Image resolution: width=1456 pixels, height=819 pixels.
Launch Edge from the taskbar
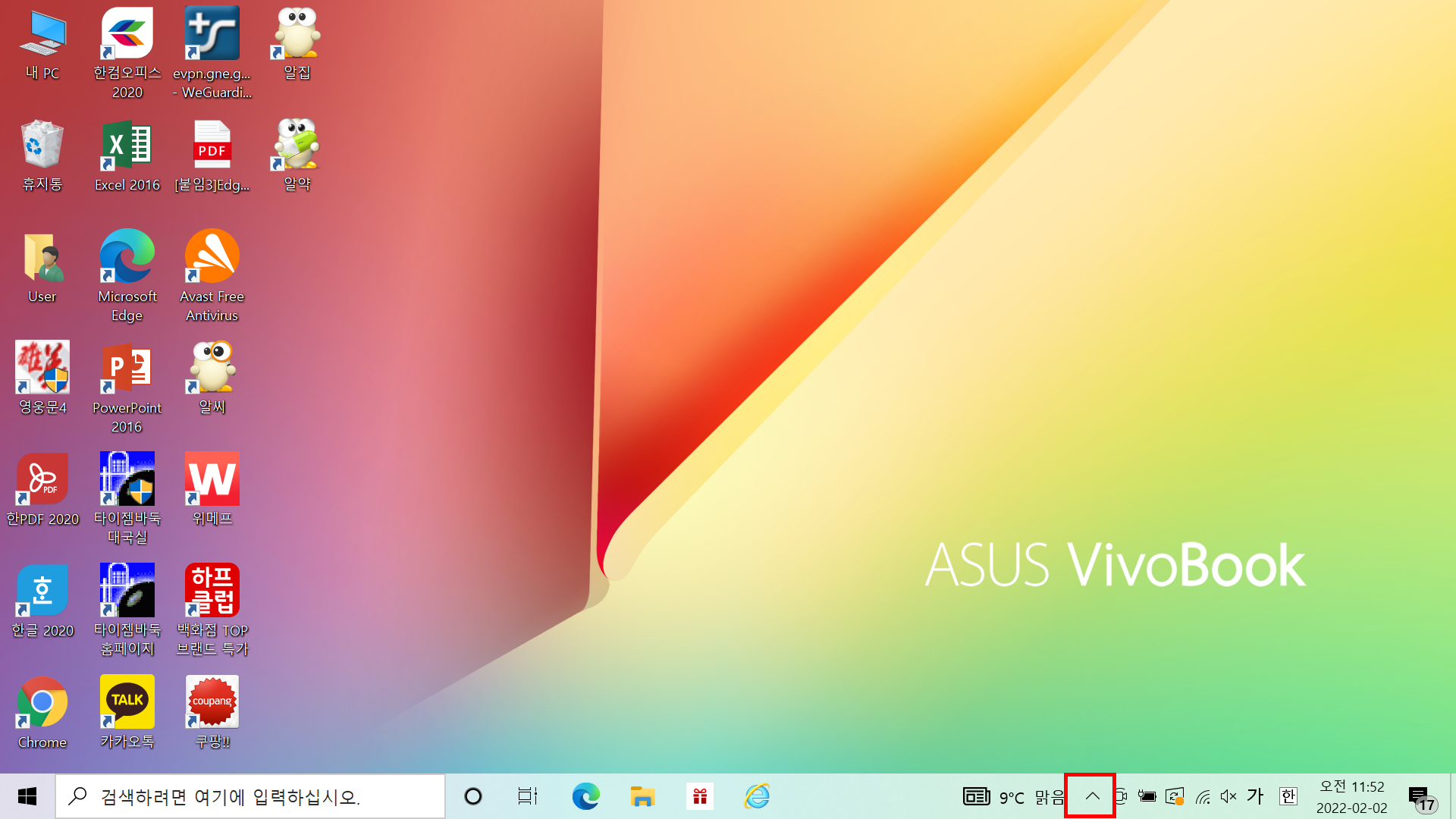coord(585,796)
